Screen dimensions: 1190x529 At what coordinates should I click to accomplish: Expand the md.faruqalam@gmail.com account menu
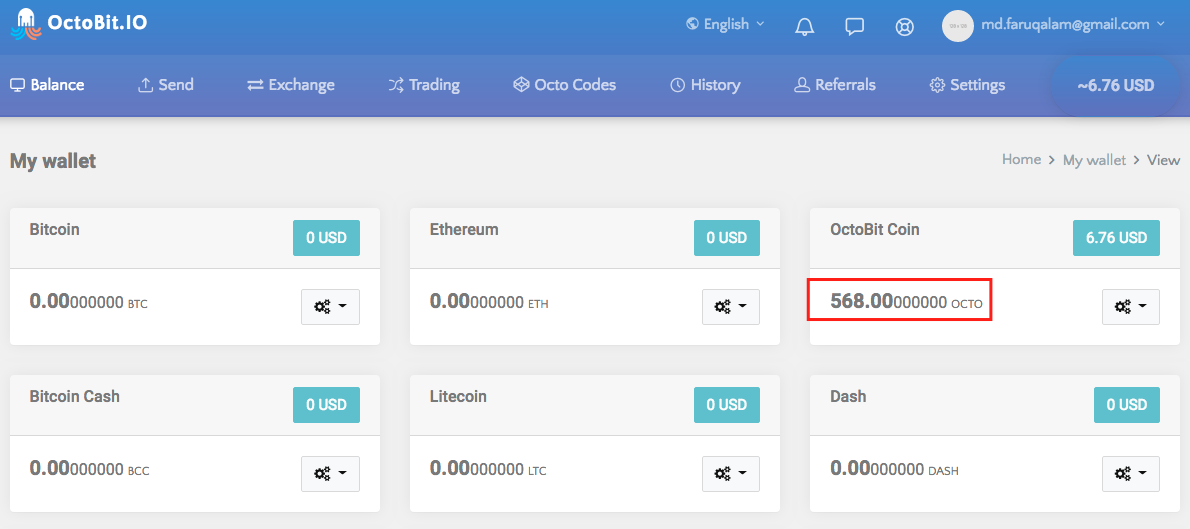[x=1072, y=24]
